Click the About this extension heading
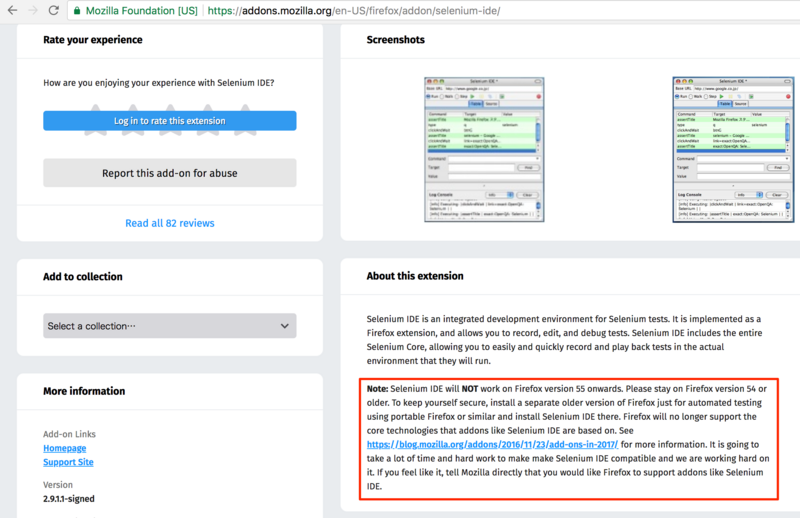This screenshot has width=800, height=518. click(415, 276)
